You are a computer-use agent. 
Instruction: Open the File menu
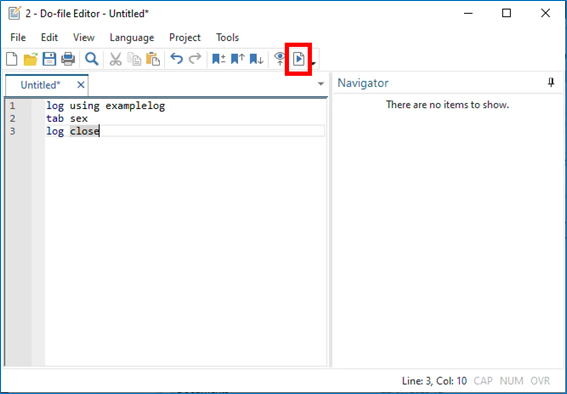[18, 37]
